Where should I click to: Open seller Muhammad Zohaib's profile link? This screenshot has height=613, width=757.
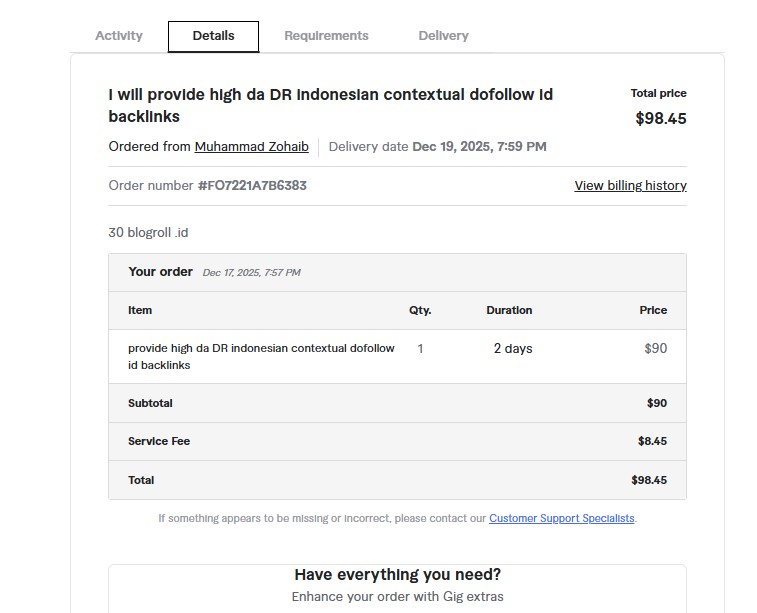coord(251,147)
